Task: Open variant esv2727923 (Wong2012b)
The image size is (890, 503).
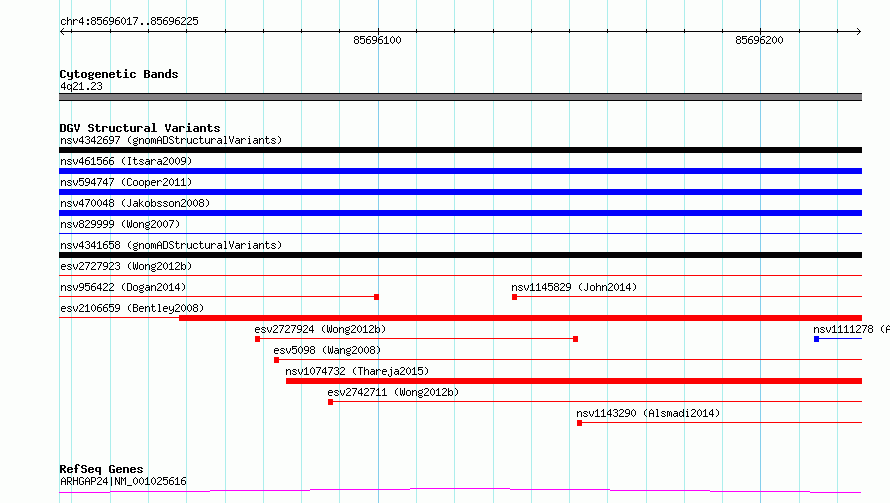Action: tap(126, 266)
